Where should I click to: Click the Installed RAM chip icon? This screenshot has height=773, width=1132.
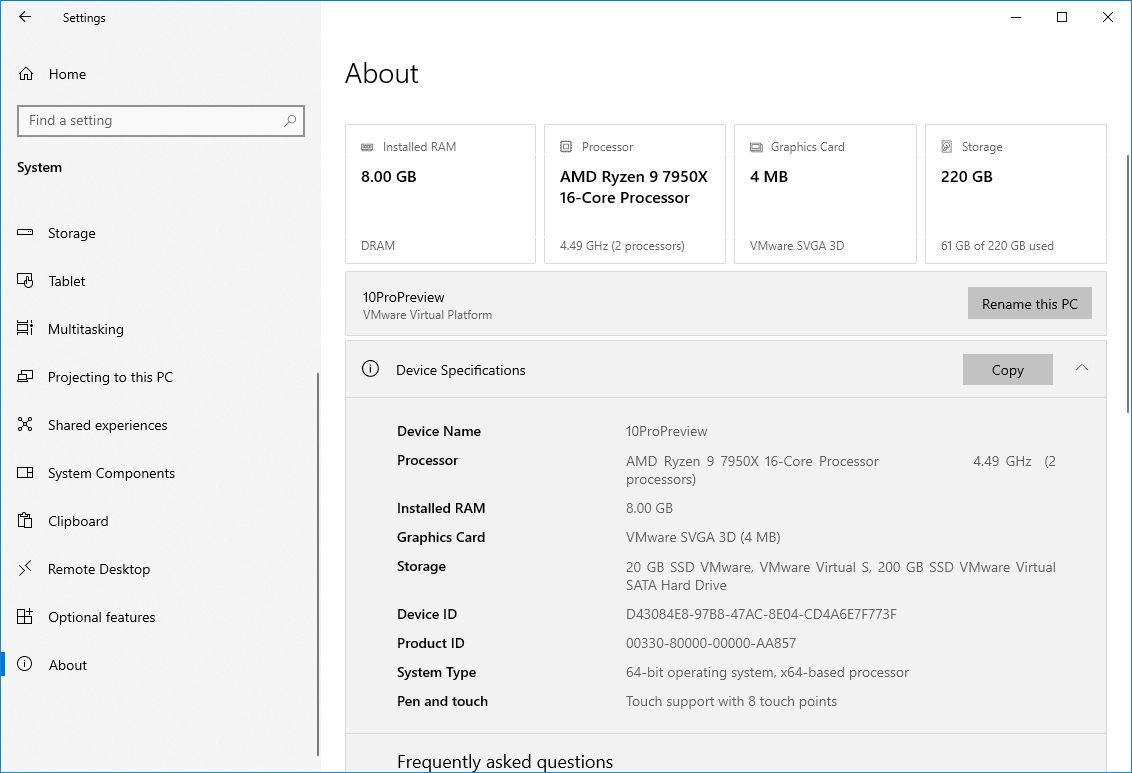[x=367, y=147]
